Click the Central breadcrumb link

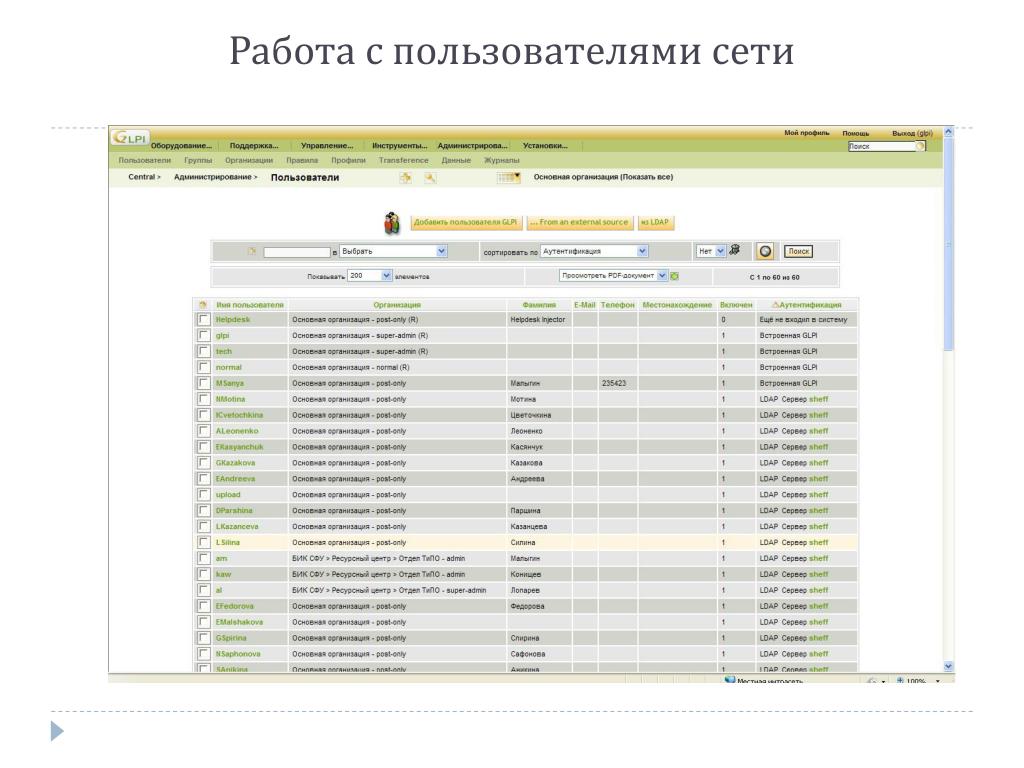[x=142, y=177]
